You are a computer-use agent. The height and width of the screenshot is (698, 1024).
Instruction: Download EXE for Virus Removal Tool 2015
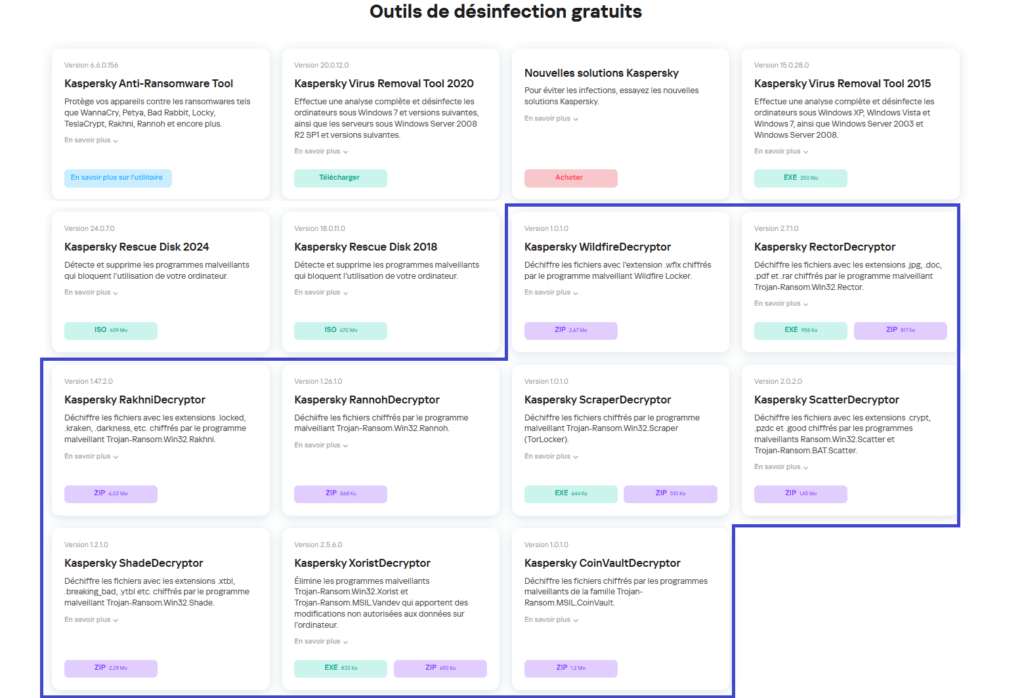coord(801,178)
